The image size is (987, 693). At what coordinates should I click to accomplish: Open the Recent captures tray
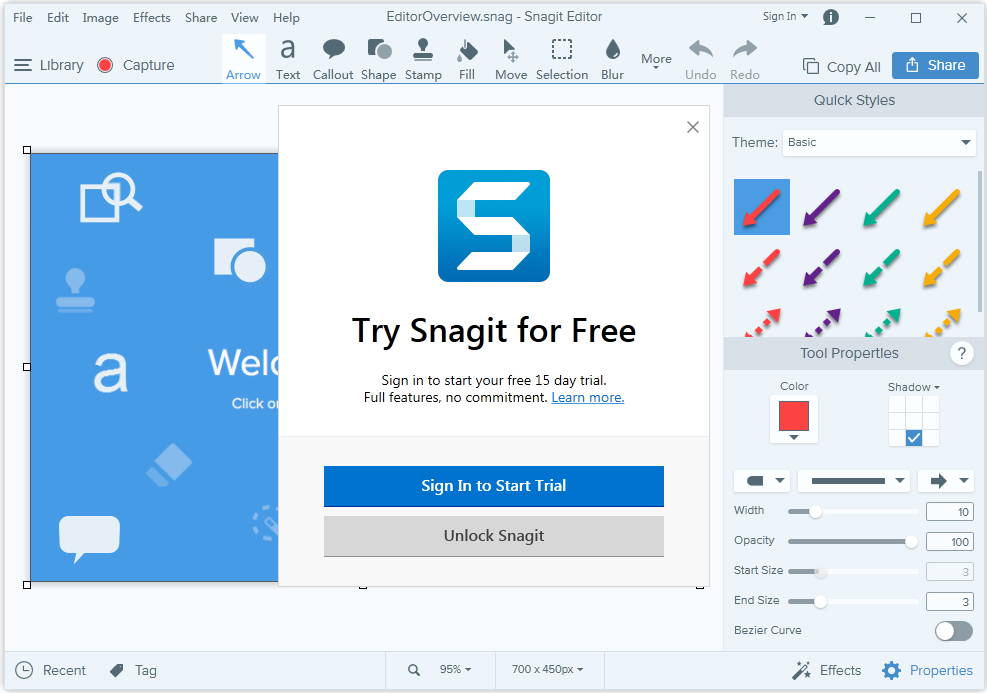[x=50, y=670]
